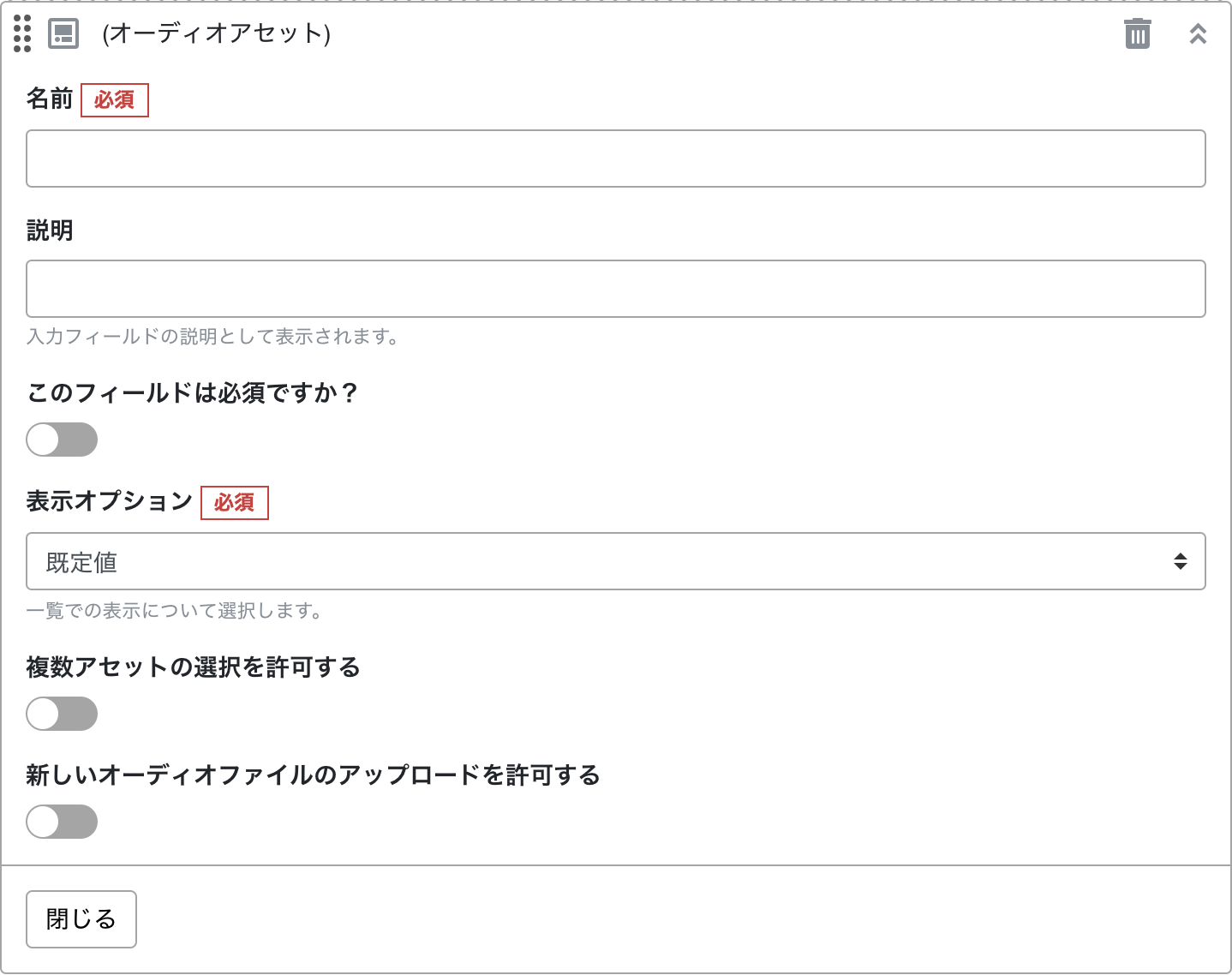Click the 名前 field label
The image size is (1232, 975).
click(x=50, y=99)
